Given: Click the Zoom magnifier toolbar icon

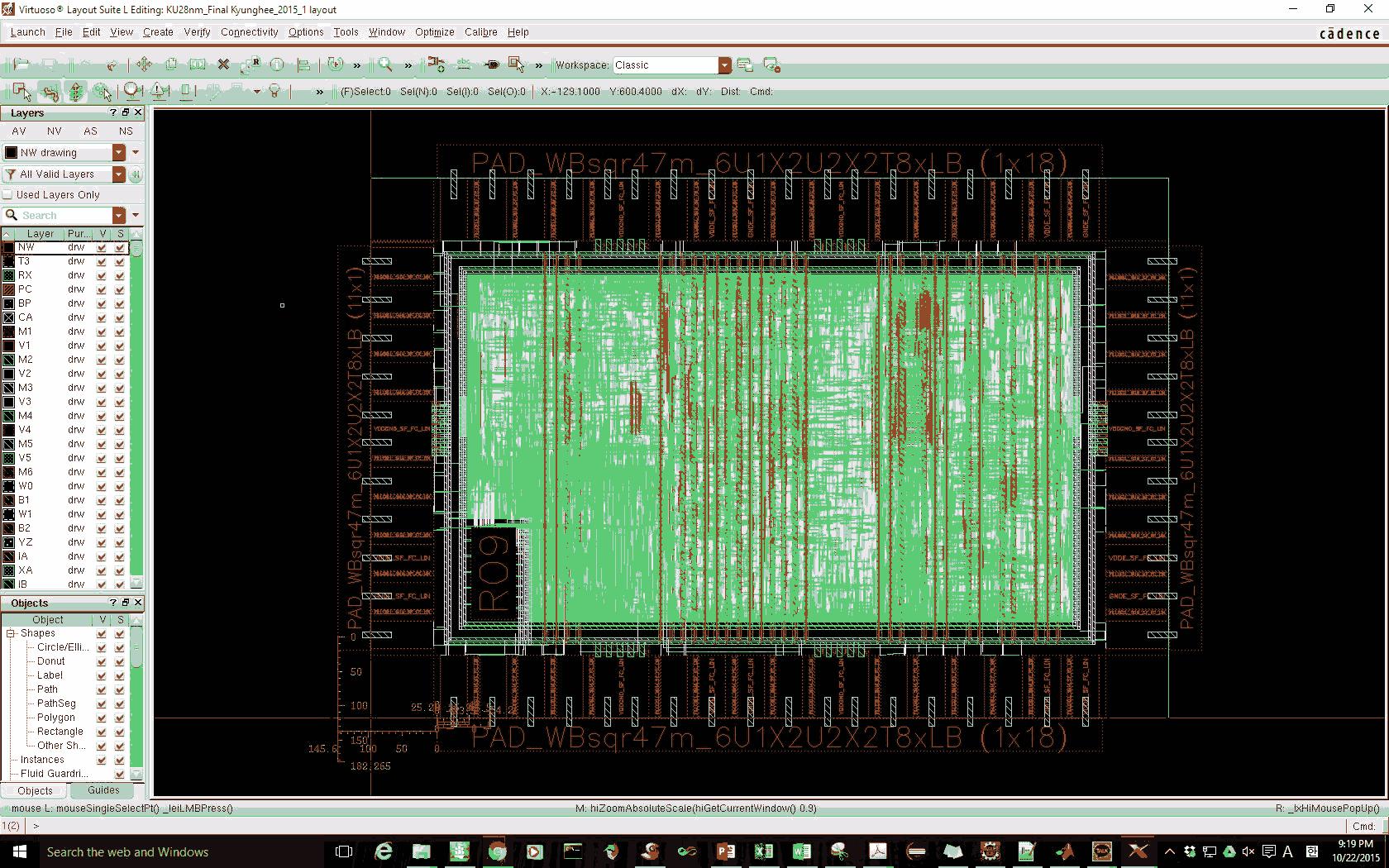Looking at the screenshot, I should pyautogui.click(x=385, y=64).
